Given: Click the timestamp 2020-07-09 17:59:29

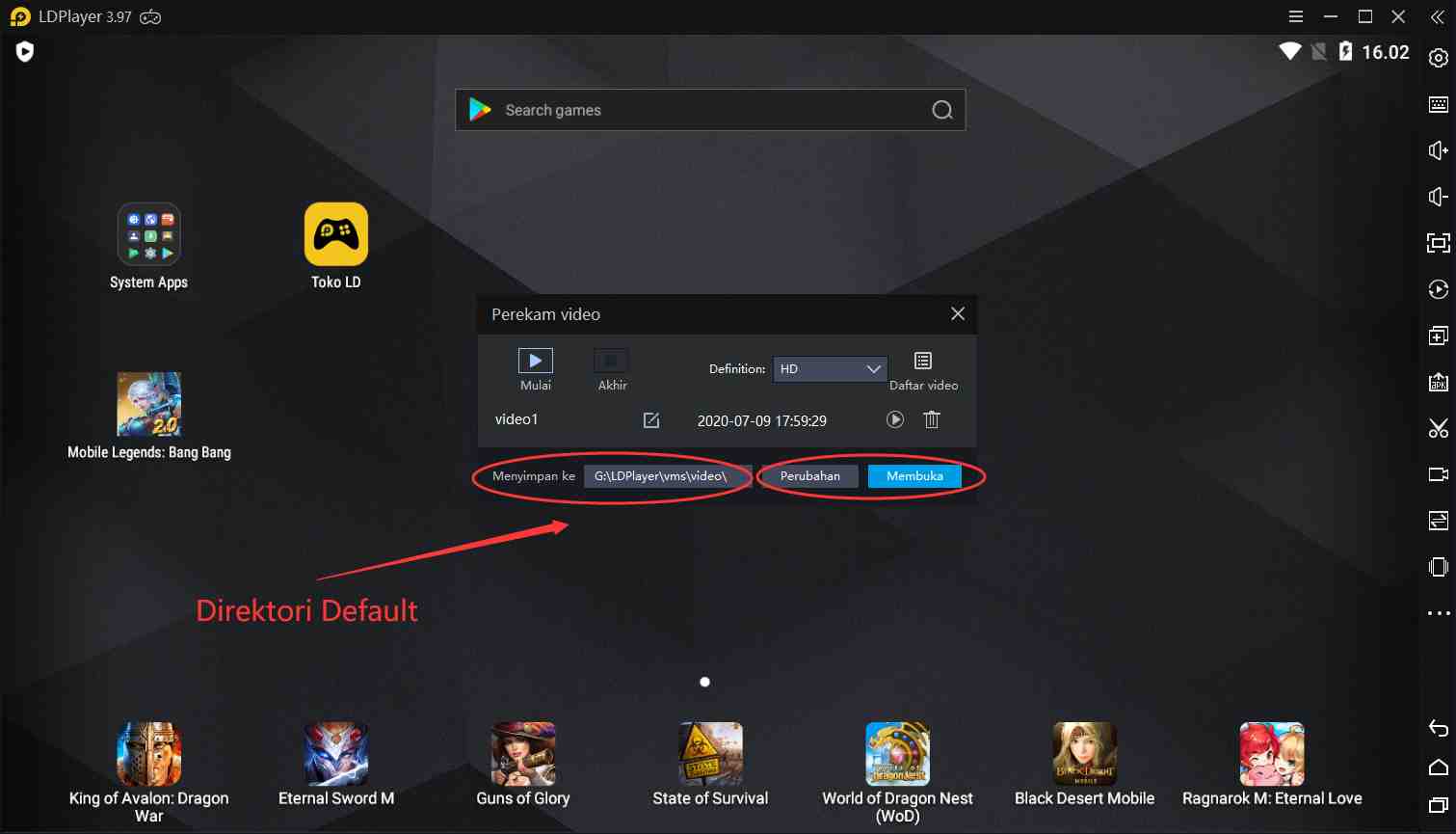Looking at the screenshot, I should [762, 420].
